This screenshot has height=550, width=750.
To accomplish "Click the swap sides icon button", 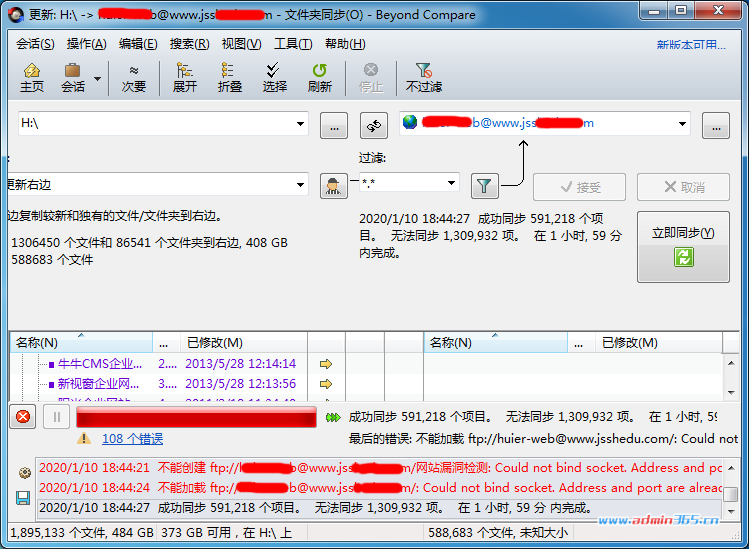I will [374, 125].
